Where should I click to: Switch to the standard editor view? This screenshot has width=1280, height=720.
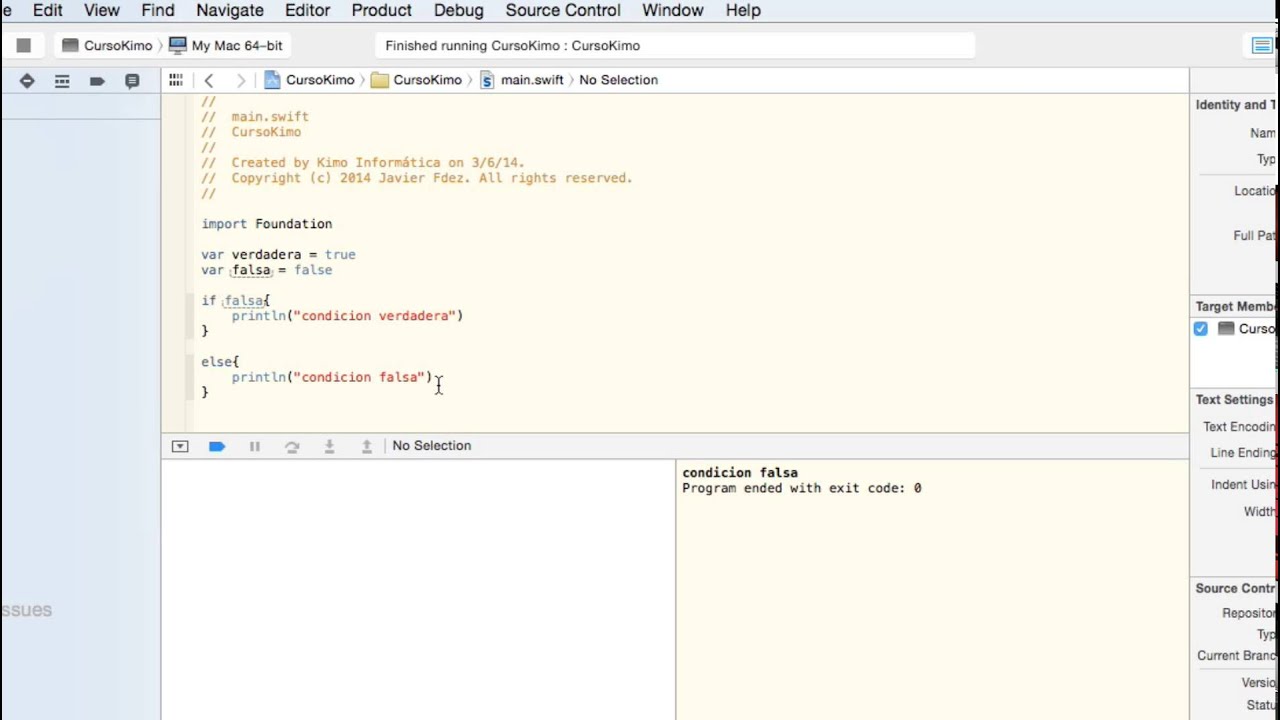(1262, 45)
